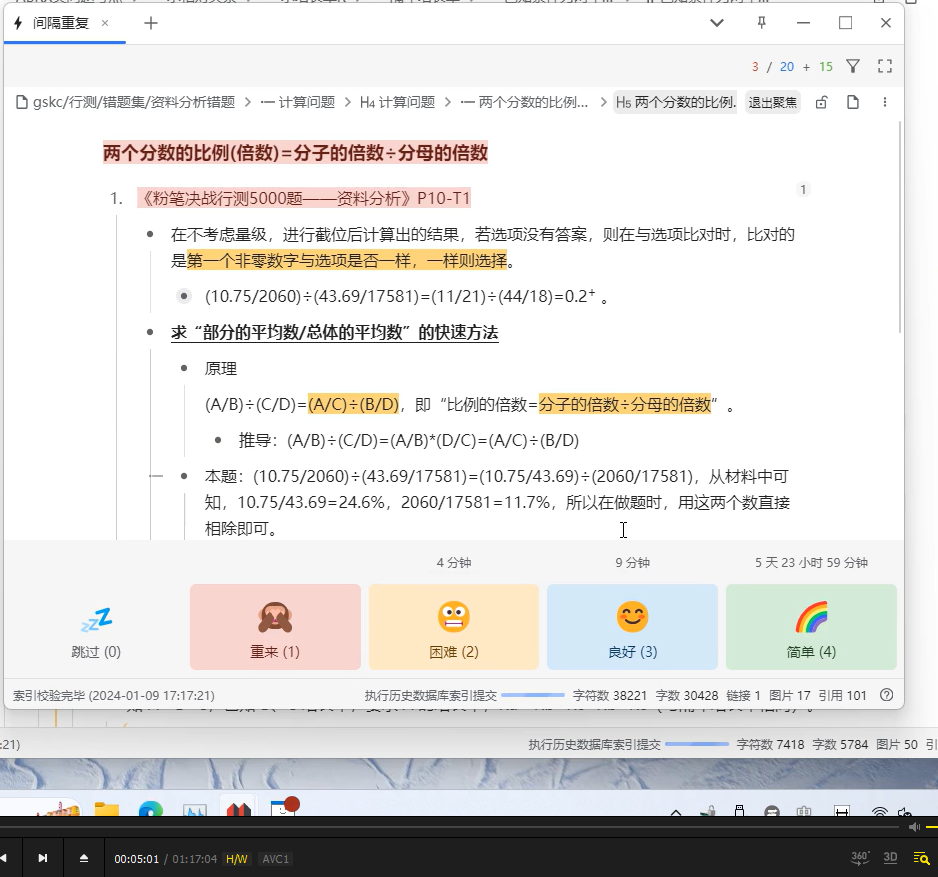Screen dimensions: 938x877
Task: Click the 退出聚焦 button
Action: [x=772, y=102]
